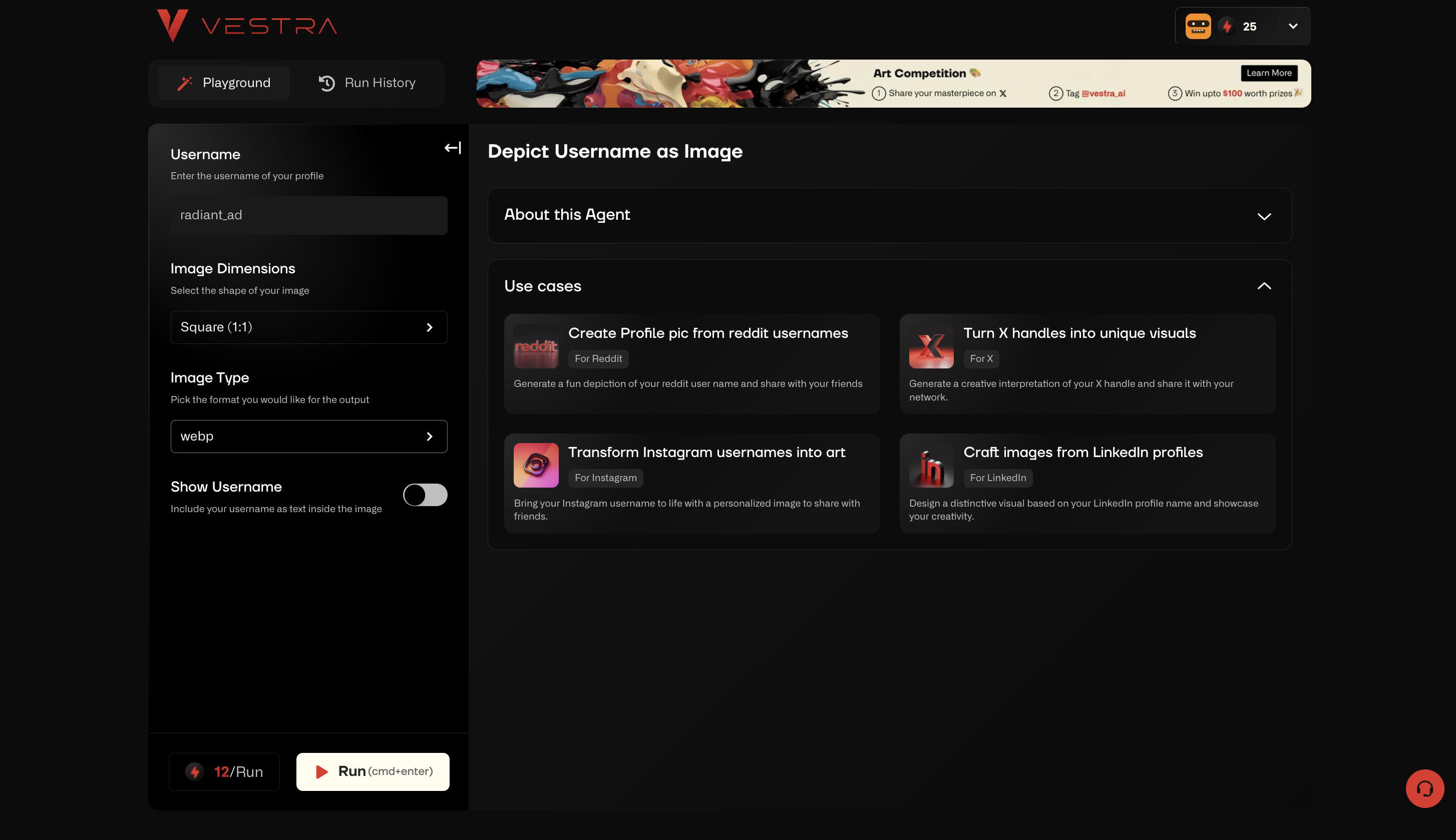Click the lightning credits icon beside 25

[1227, 26]
